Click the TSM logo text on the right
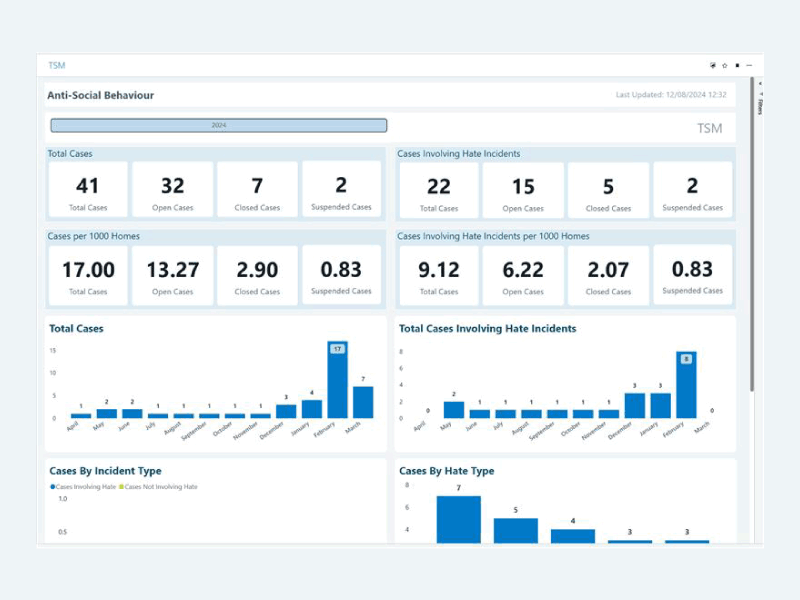Screen dimensions: 800x600 [709, 128]
